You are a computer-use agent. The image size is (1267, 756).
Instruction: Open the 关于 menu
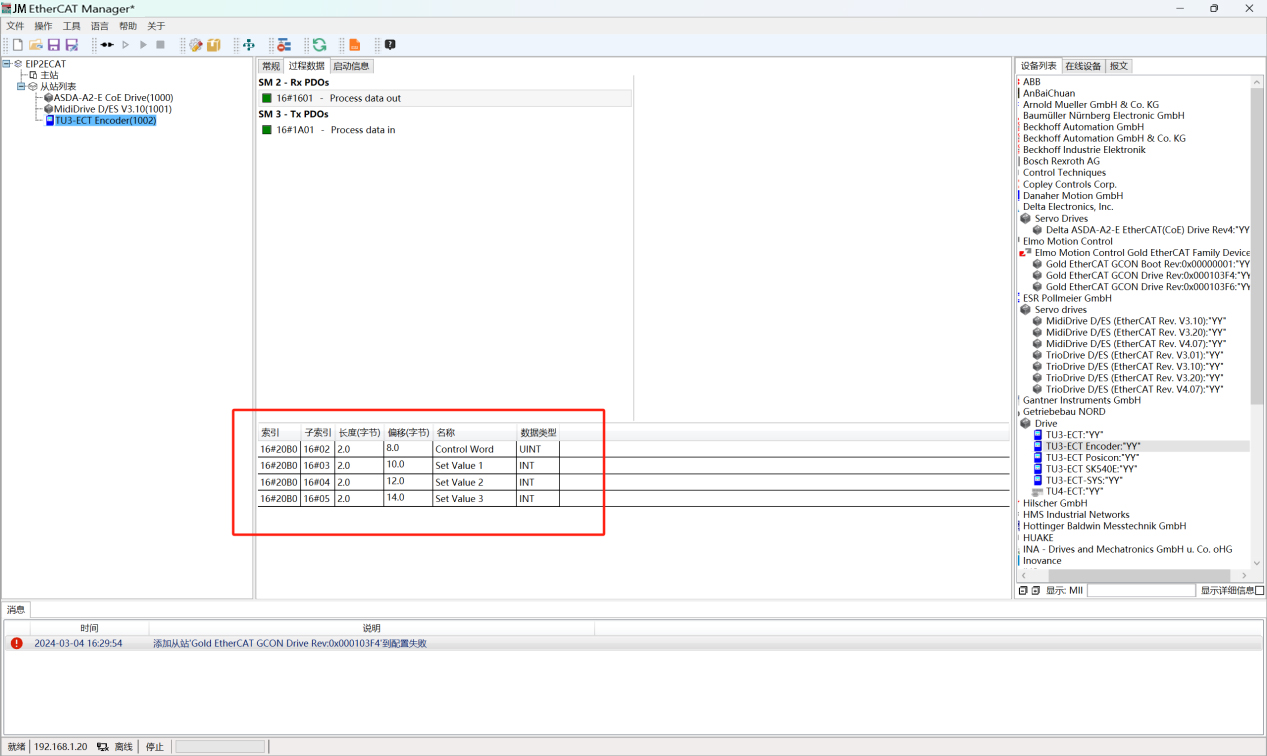(x=156, y=26)
